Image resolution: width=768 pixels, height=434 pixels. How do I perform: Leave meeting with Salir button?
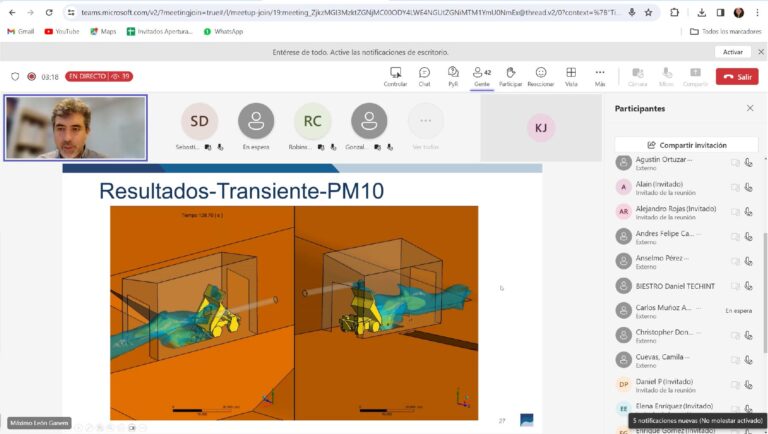pos(737,76)
